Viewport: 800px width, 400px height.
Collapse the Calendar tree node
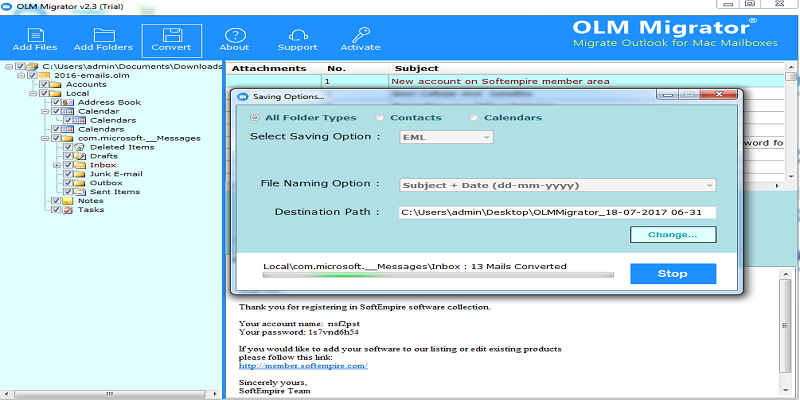coord(45,111)
